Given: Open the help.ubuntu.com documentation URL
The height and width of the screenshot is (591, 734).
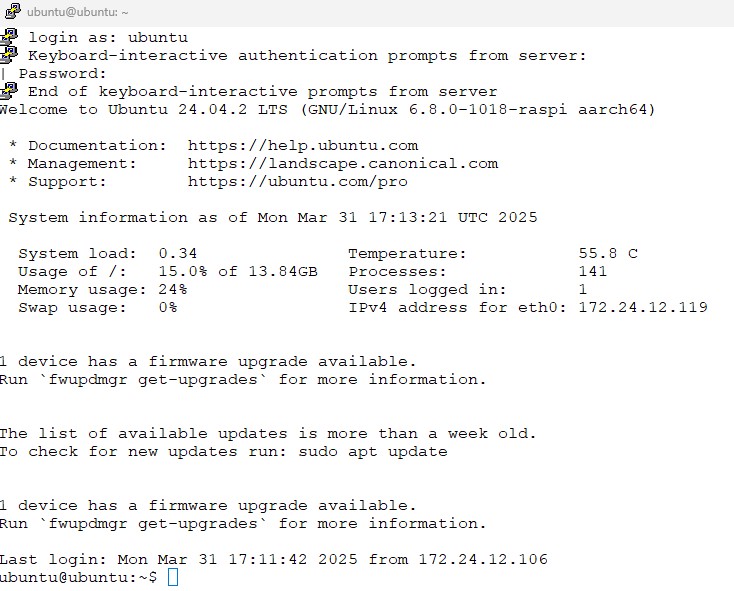Looking at the screenshot, I should (303, 145).
